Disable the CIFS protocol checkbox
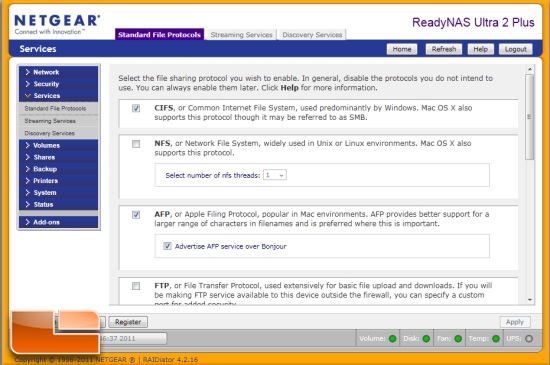Screen dimensions: 550x365 [136, 108]
